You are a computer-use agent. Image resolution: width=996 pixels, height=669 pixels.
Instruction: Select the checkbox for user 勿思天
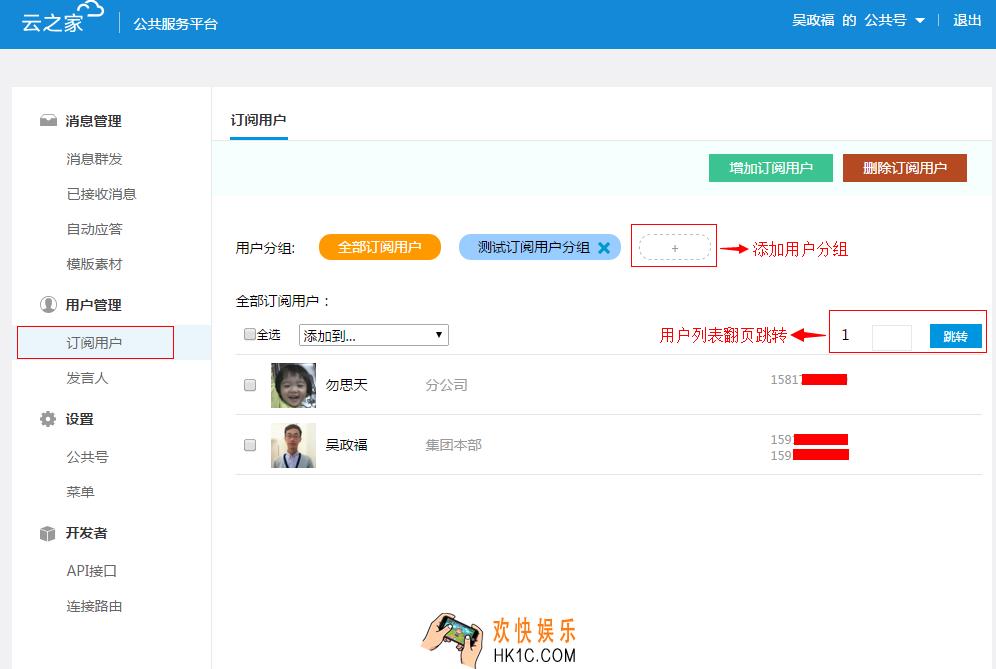click(x=250, y=385)
